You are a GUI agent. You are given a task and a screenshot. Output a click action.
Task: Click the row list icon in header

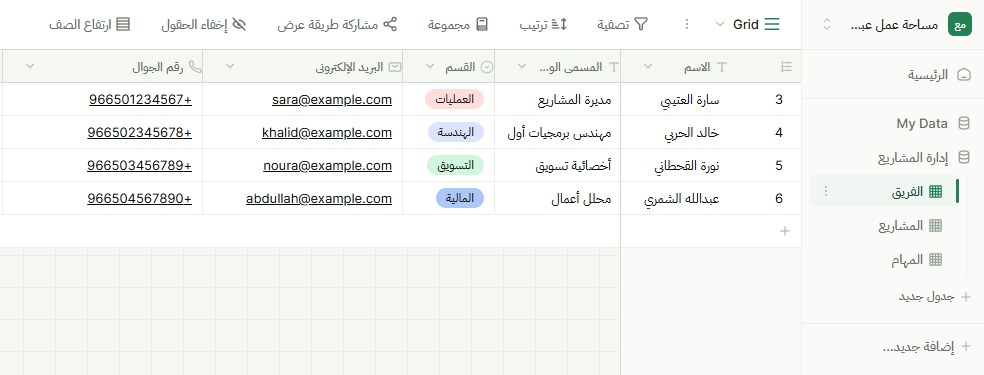[786, 66]
